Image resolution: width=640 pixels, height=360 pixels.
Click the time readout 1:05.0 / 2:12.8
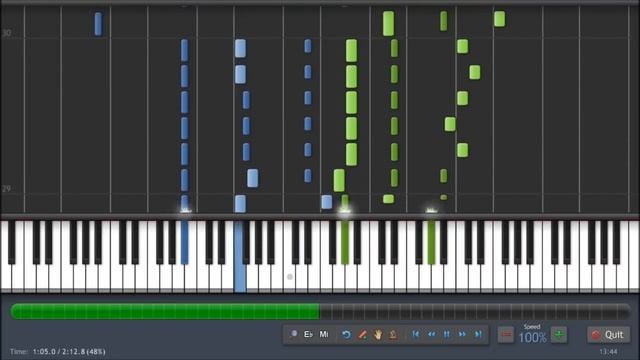click(69, 351)
